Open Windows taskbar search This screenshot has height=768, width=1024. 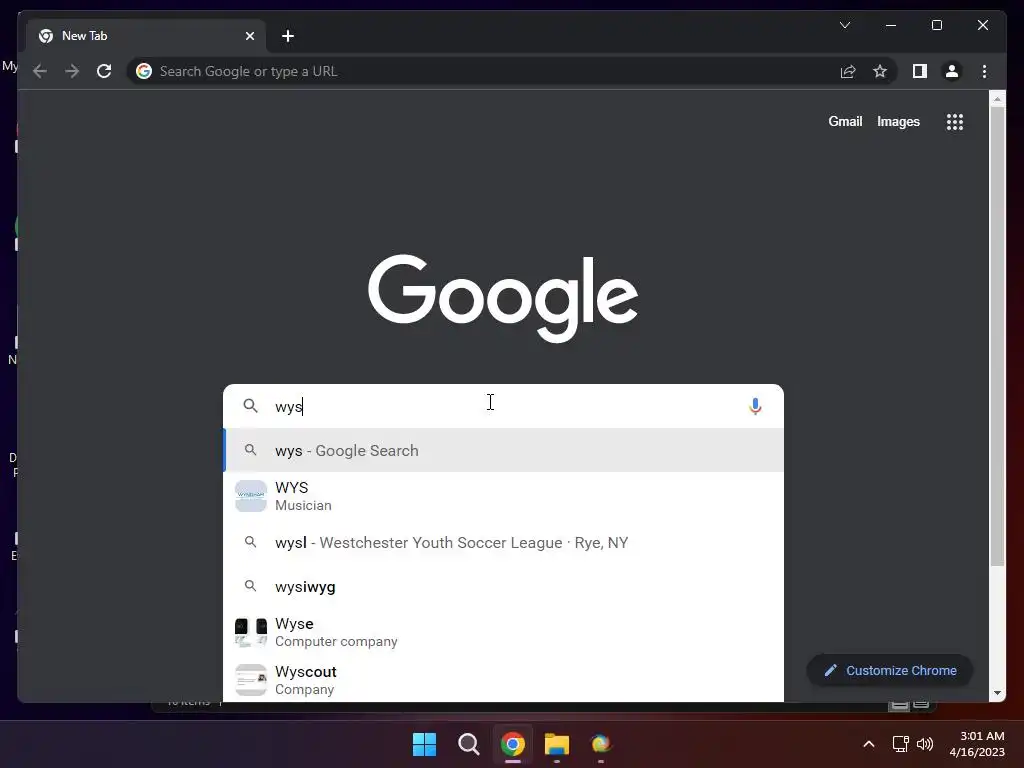click(468, 744)
